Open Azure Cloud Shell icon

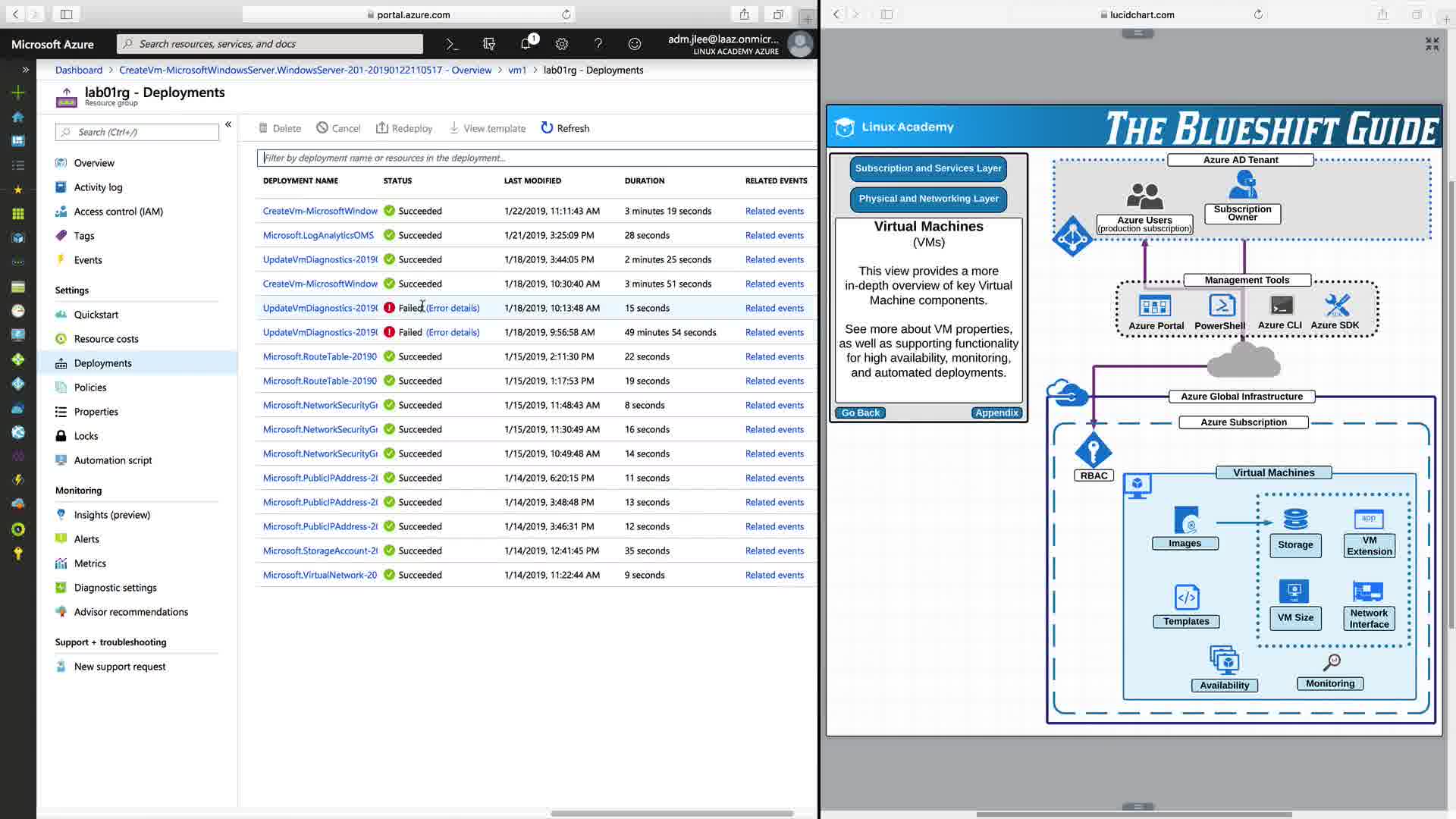point(452,44)
